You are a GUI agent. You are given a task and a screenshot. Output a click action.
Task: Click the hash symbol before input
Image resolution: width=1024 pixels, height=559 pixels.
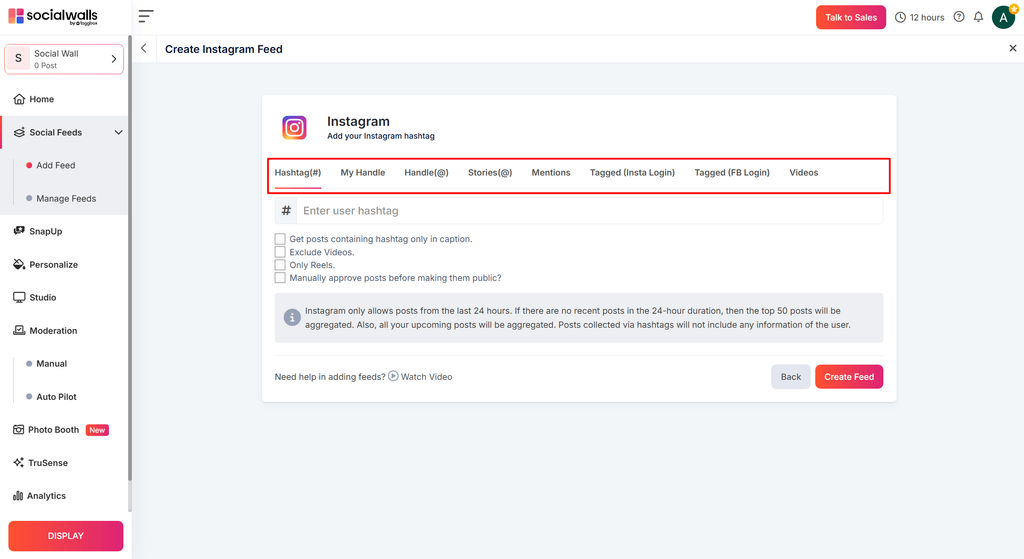[286, 210]
